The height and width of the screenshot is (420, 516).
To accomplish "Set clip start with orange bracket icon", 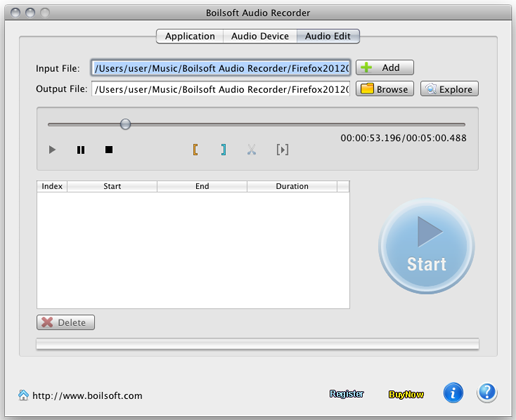I will point(195,150).
